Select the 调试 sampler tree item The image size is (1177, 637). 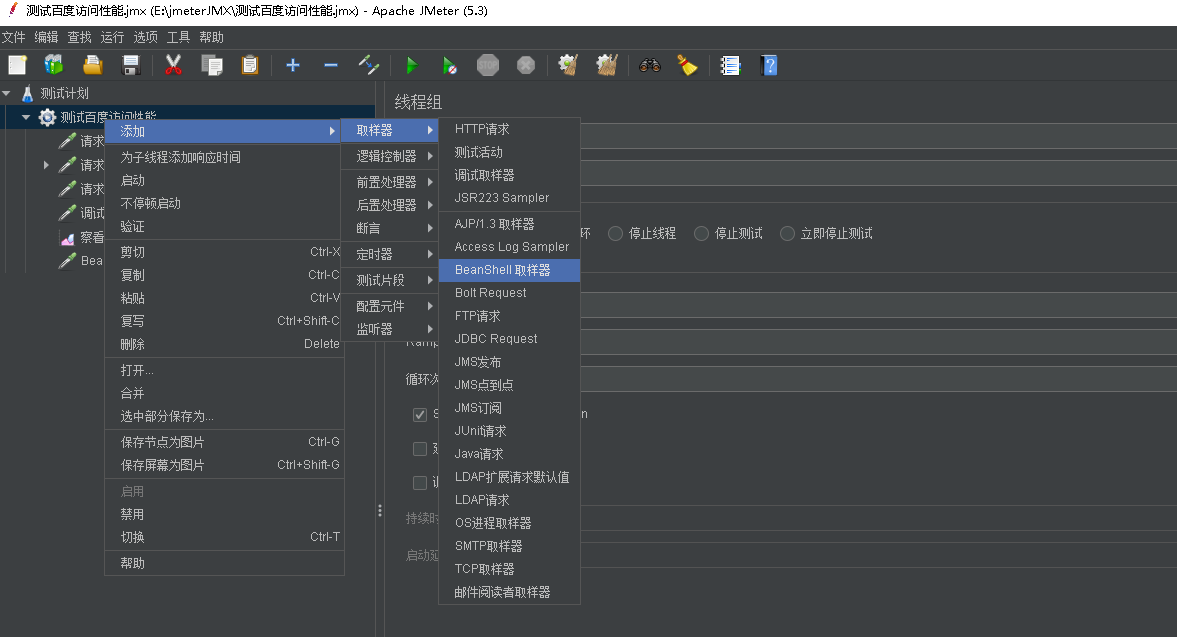tap(82, 213)
